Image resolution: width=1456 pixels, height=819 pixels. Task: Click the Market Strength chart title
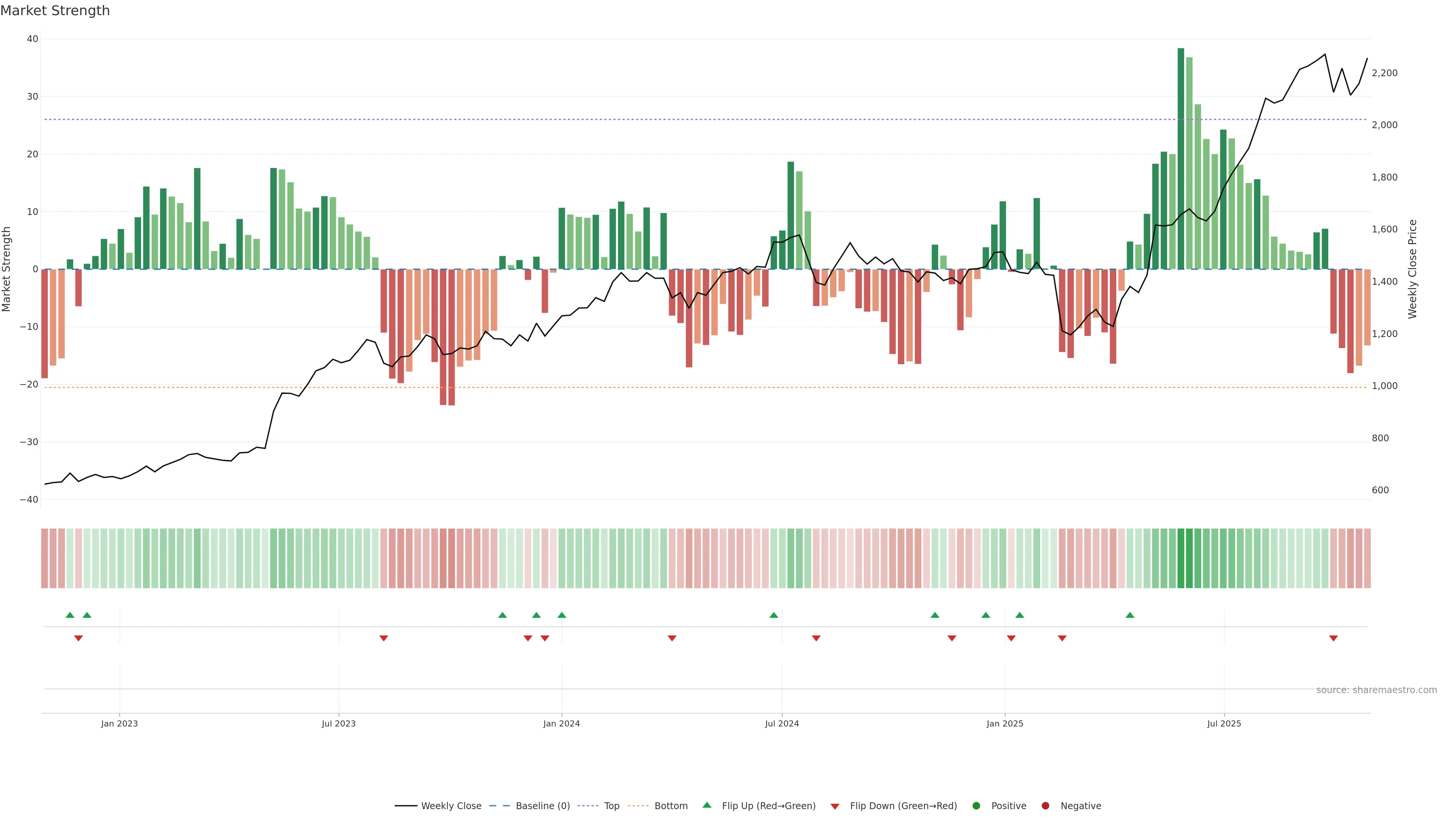(x=55, y=11)
